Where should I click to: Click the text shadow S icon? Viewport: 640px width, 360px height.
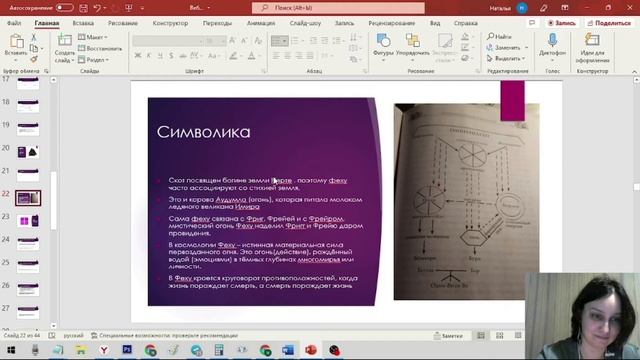point(171,56)
